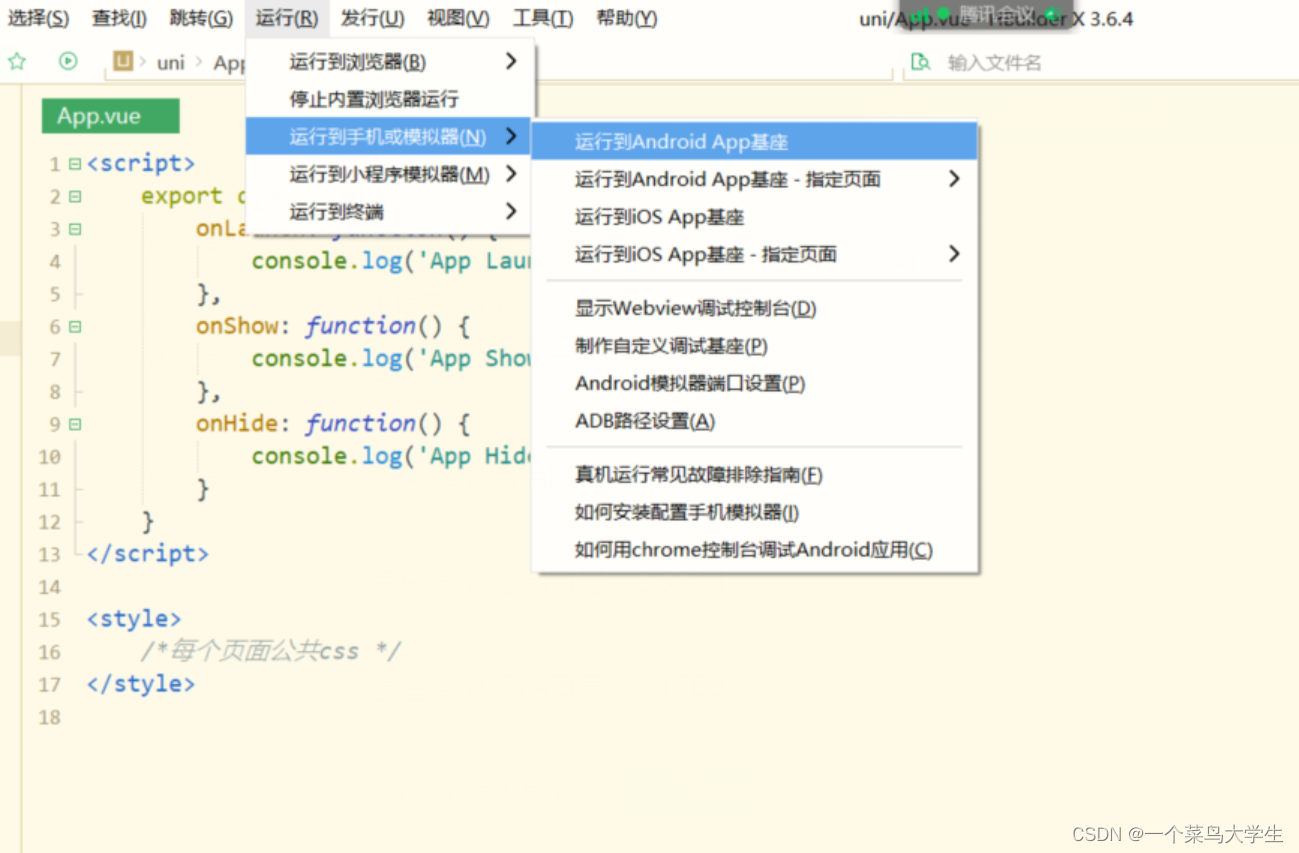The image size is (1299, 853).
Task: Open 运行到Android App基座 - 指定页面 submenu
Action: tap(755, 179)
